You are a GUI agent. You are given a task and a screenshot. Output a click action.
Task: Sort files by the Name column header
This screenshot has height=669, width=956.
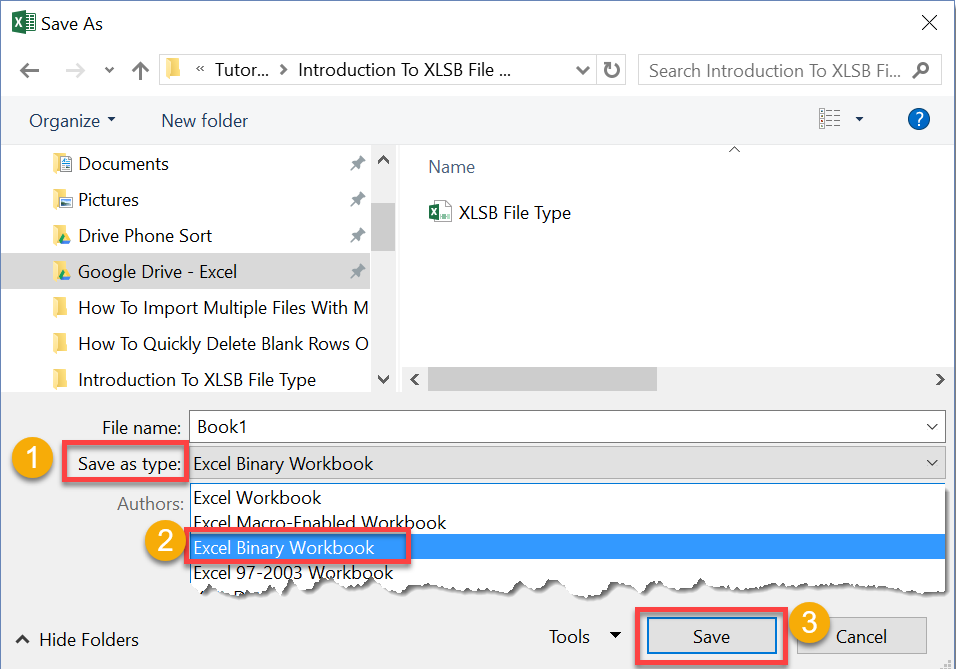[x=451, y=166]
